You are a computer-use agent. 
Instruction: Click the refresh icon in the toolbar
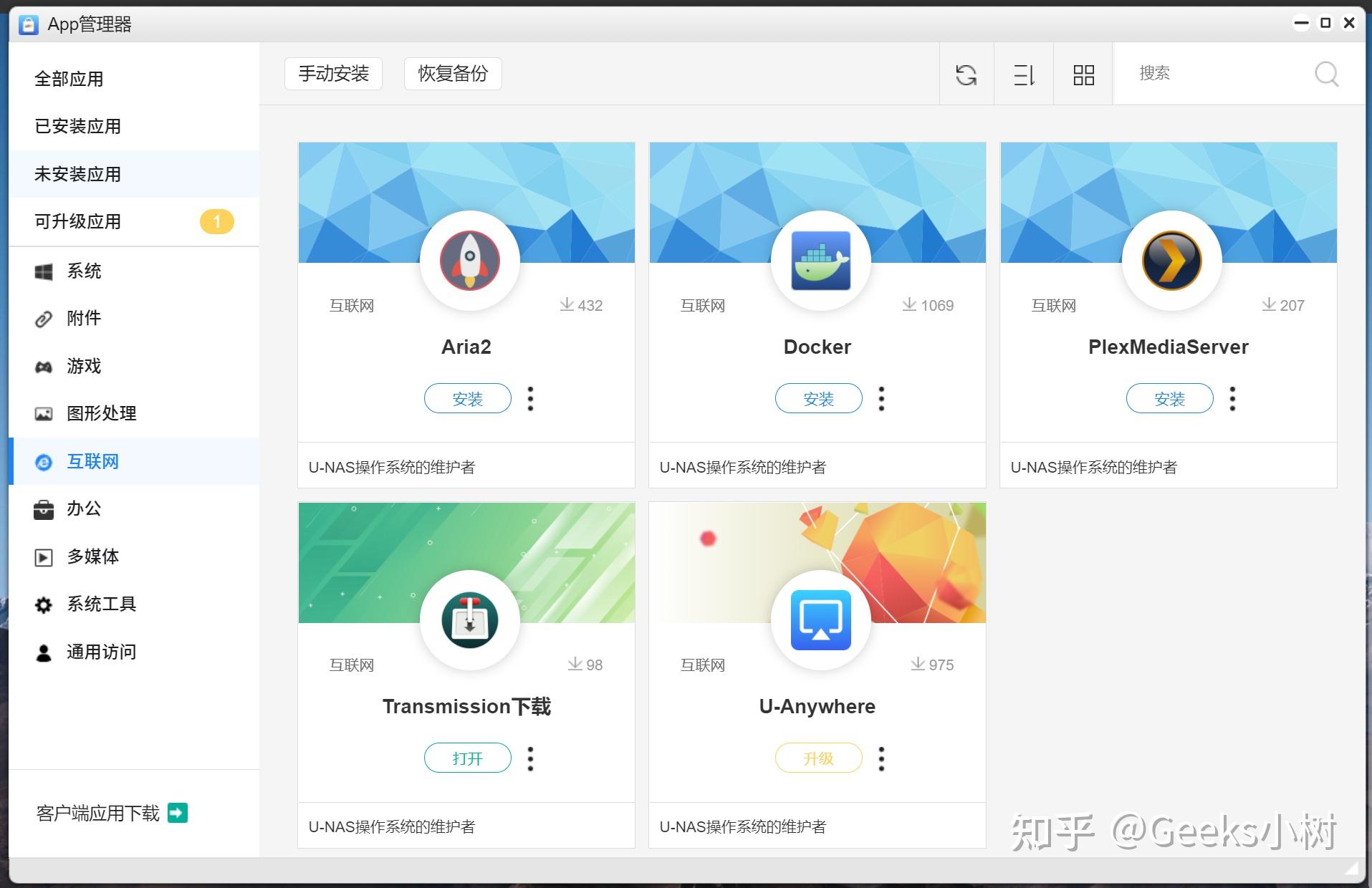966,74
